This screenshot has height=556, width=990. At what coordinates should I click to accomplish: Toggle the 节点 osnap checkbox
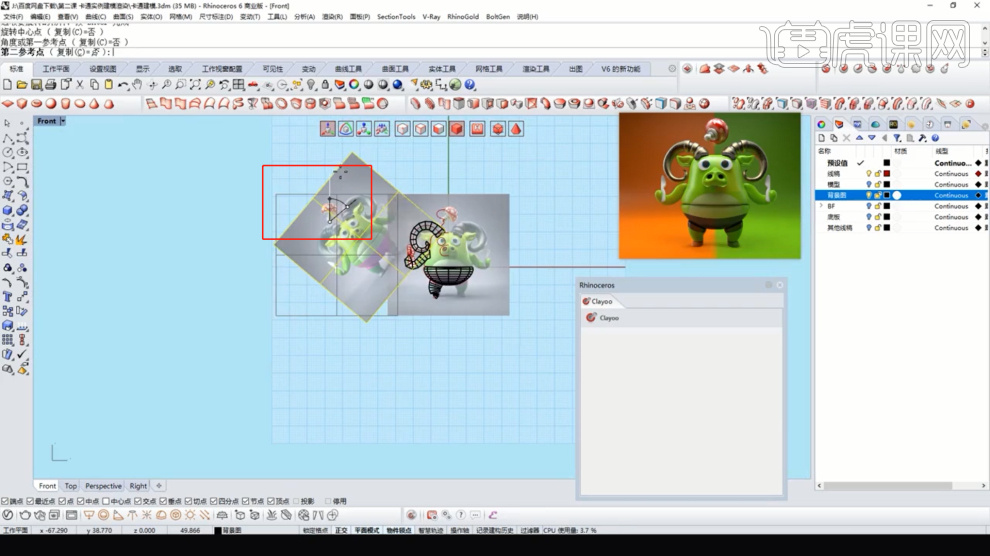point(246,501)
